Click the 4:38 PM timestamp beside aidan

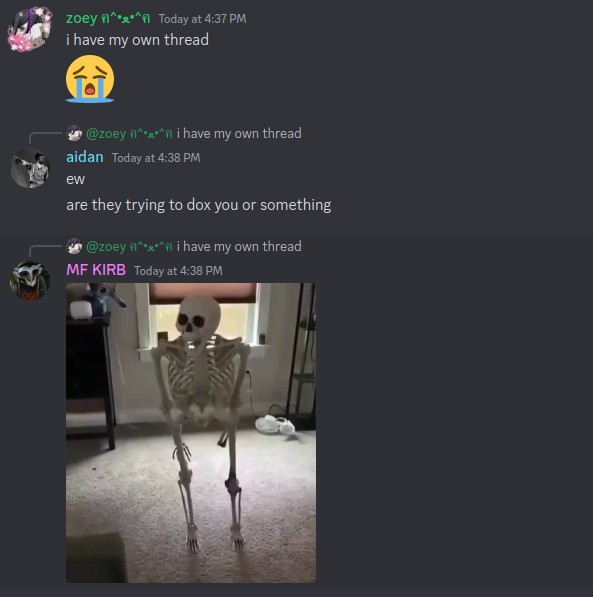coord(156,158)
